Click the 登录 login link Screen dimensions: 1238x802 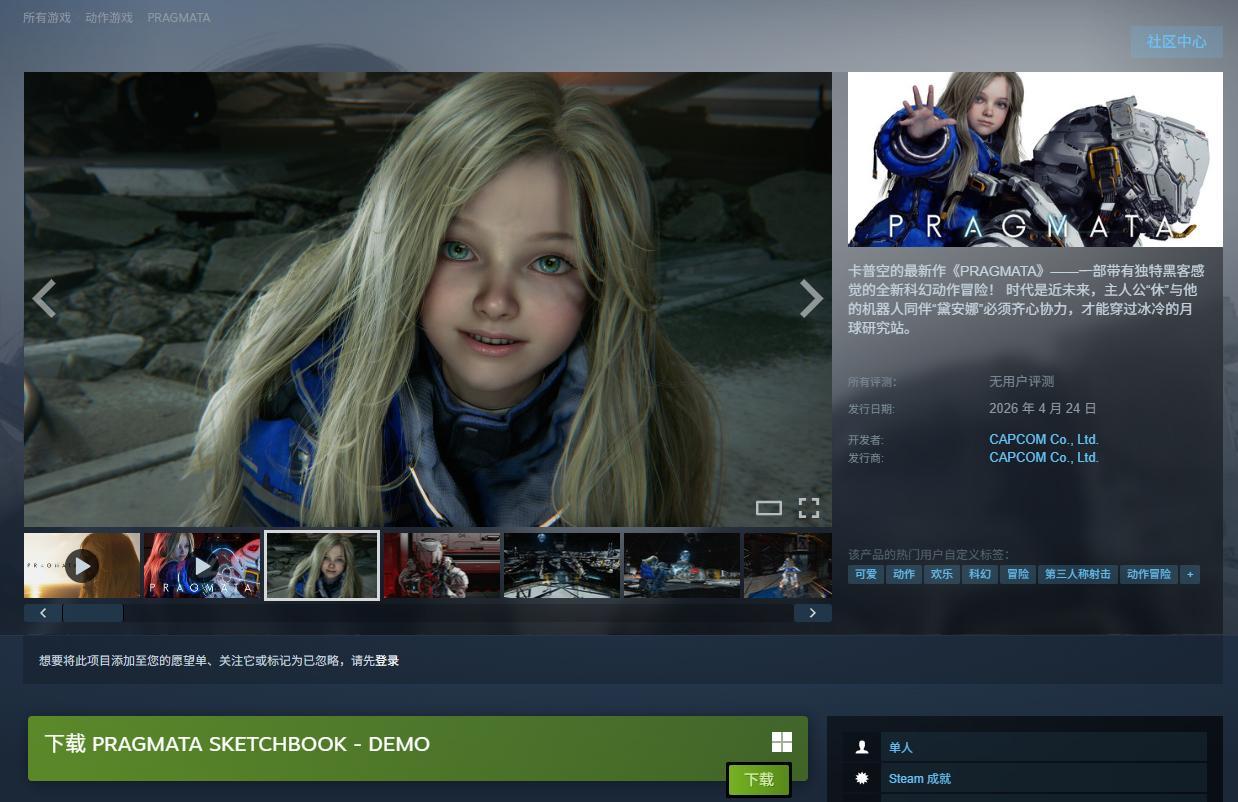[387, 661]
